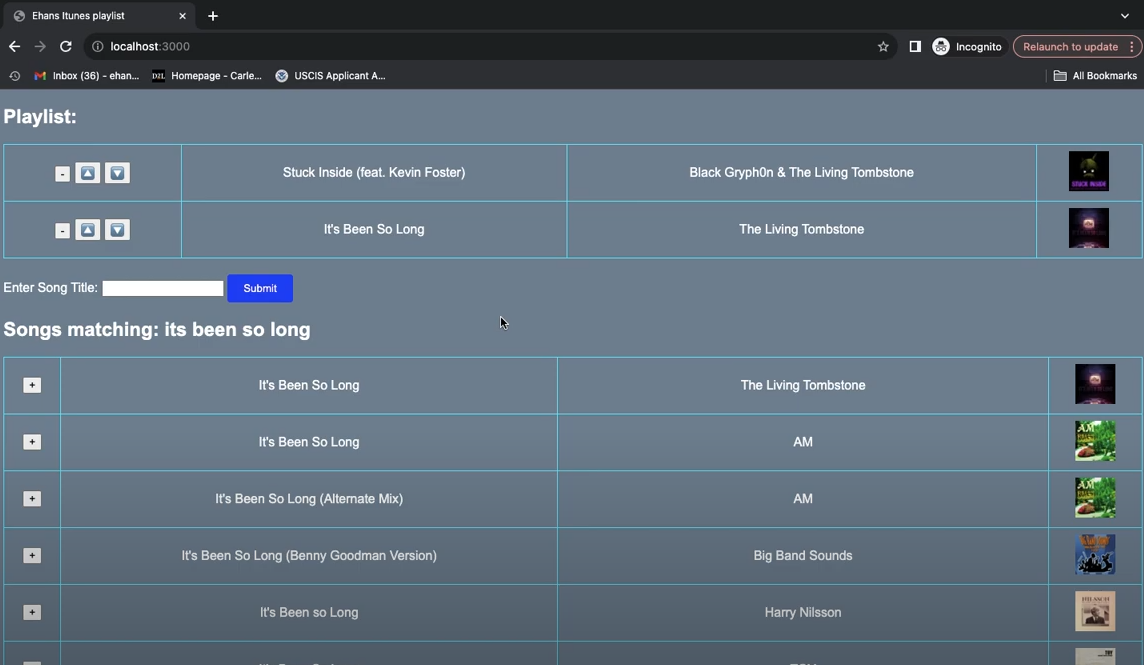
Task: Move Stuck Inside up in playlist
Action: point(88,173)
